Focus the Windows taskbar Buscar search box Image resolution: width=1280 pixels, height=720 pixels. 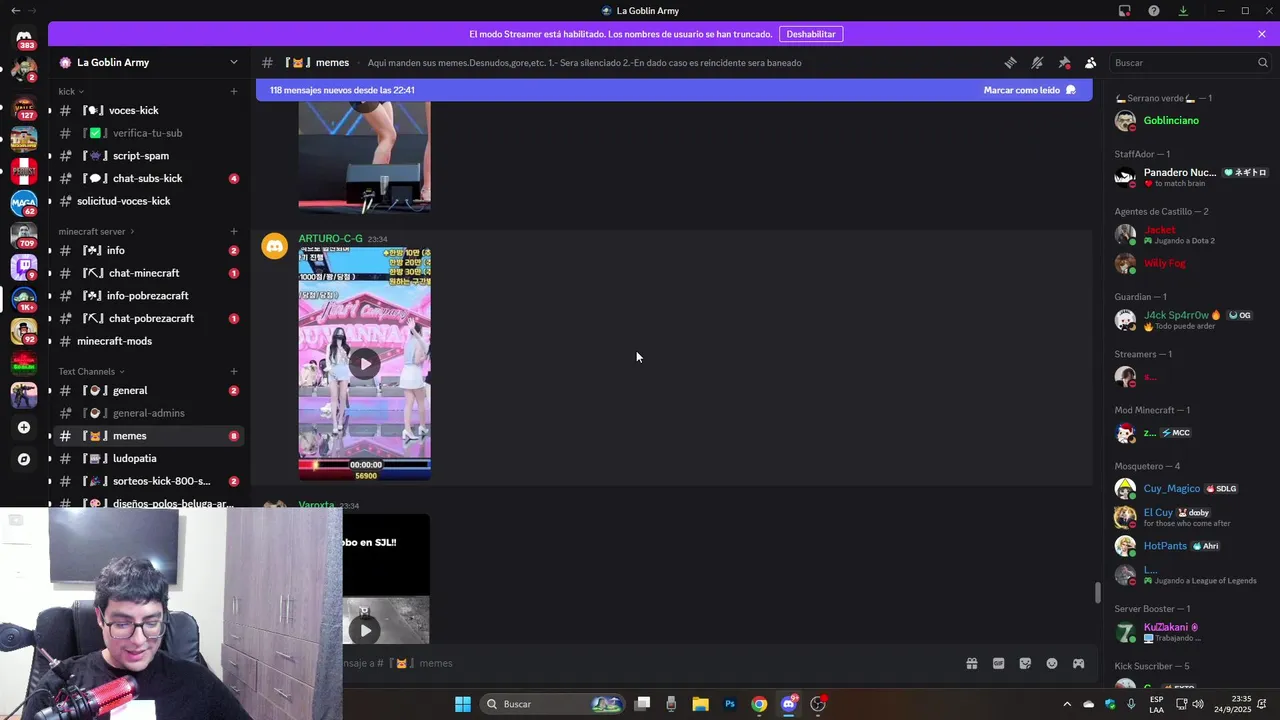coord(551,704)
